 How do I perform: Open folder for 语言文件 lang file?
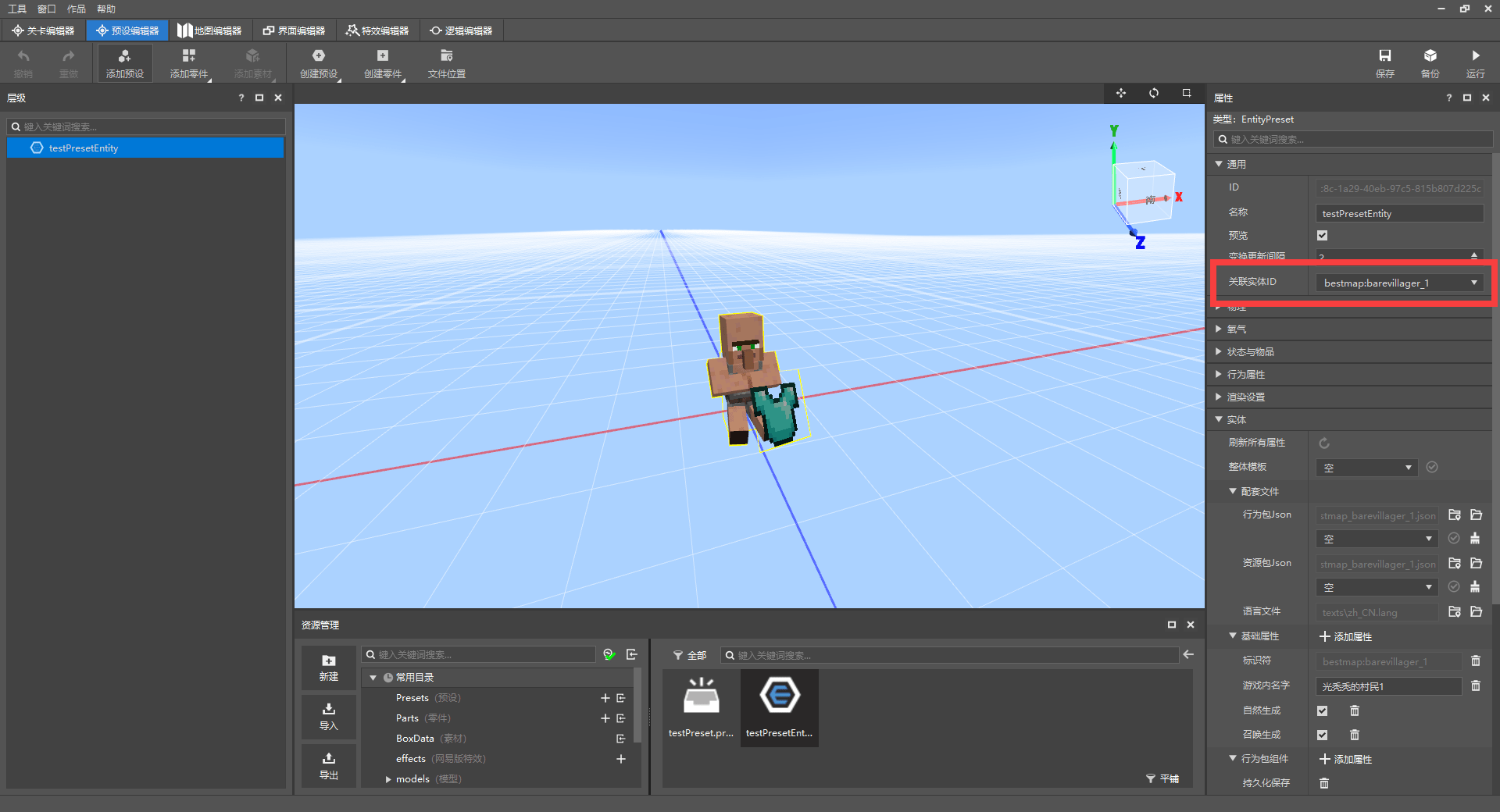click(1477, 612)
